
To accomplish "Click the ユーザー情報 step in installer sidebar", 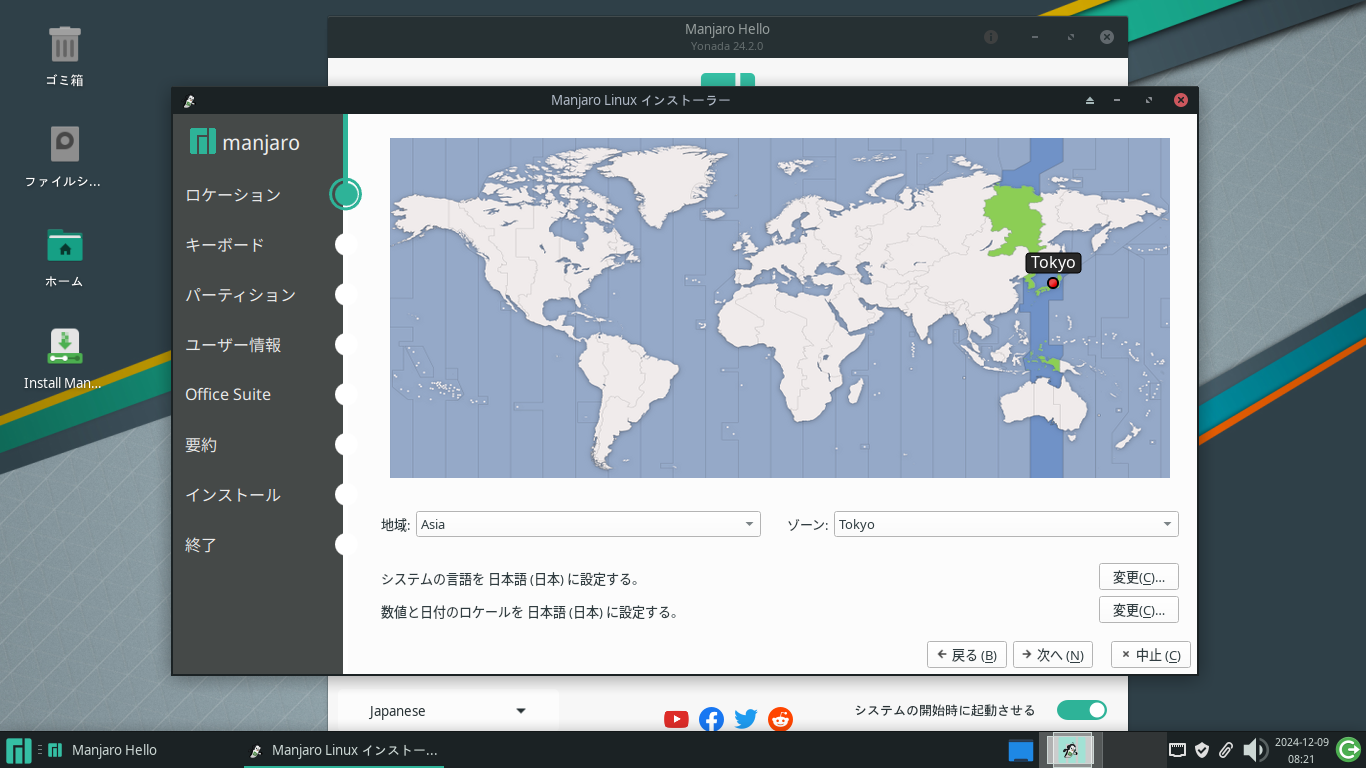I will pyautogui.click(x=233, y=345).
